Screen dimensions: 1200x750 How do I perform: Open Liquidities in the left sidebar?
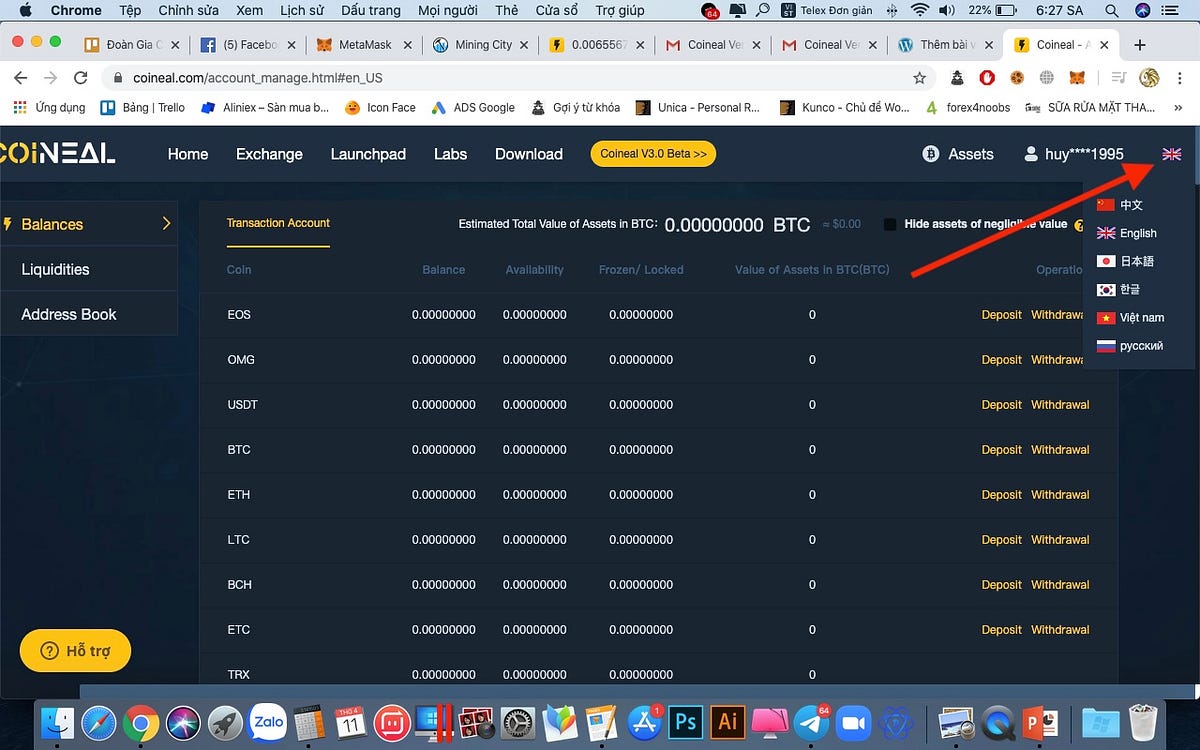pos(89,269)
